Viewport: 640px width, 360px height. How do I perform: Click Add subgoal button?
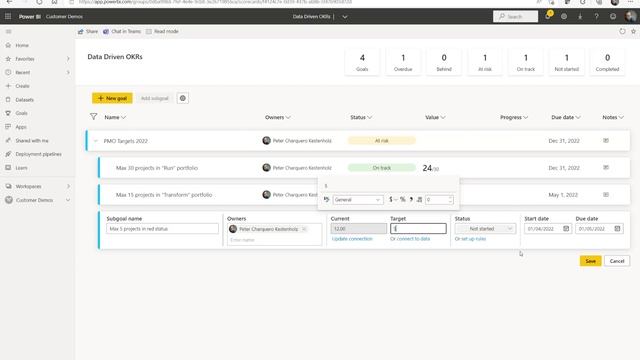click(x=155, y=98)
